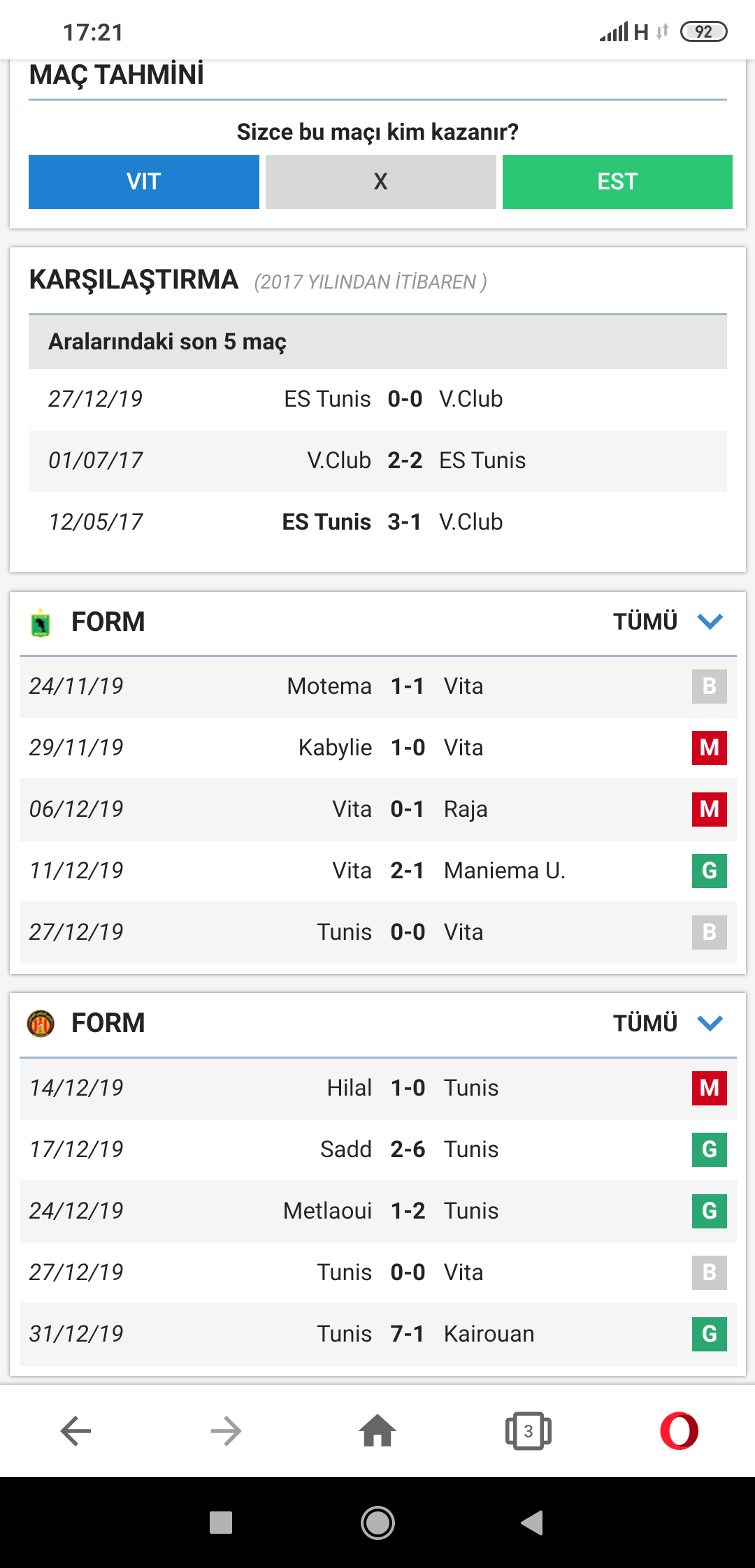Go to browser home page icon

377,1430
